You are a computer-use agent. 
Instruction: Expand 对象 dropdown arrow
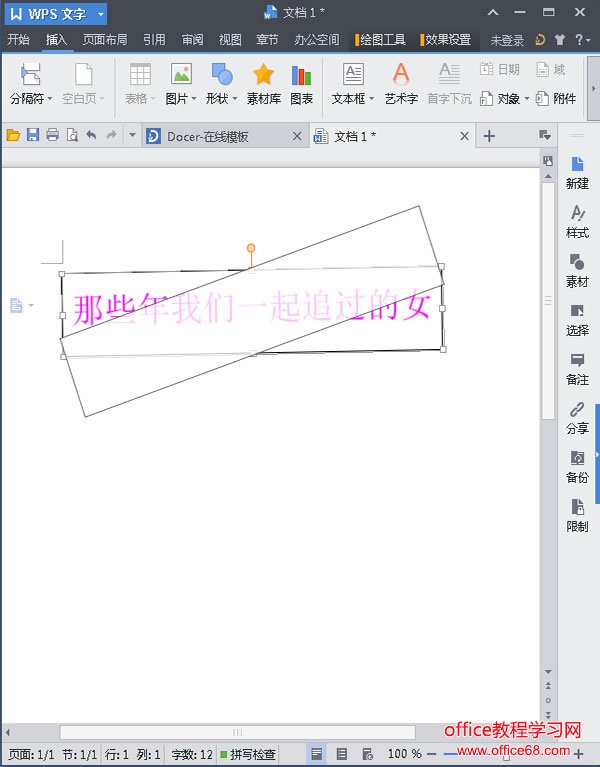527,98
